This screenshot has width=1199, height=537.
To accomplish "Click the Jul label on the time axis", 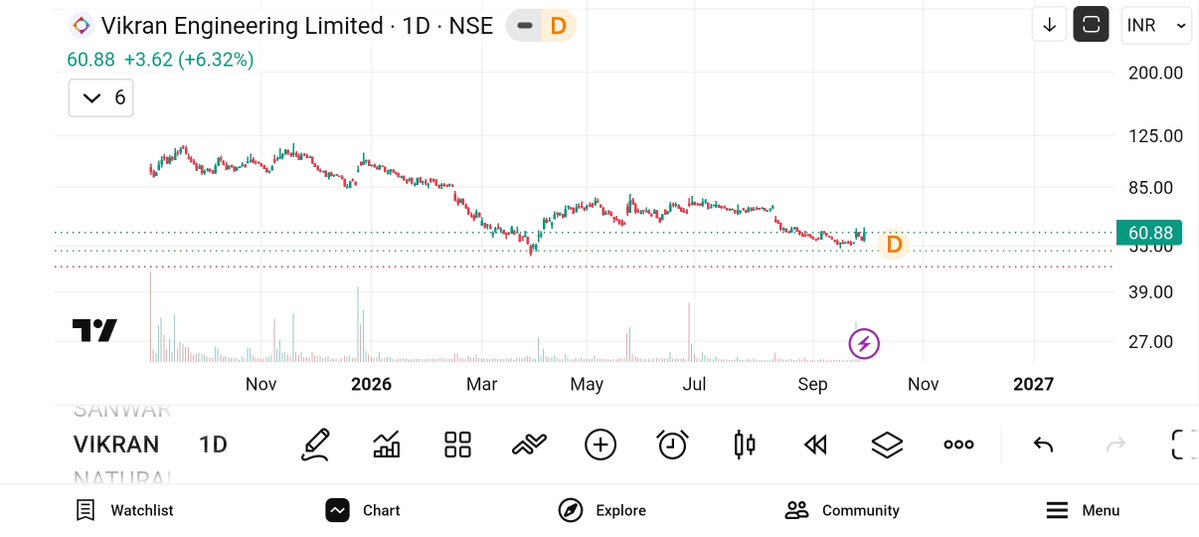I will click(x=694, y=384).
